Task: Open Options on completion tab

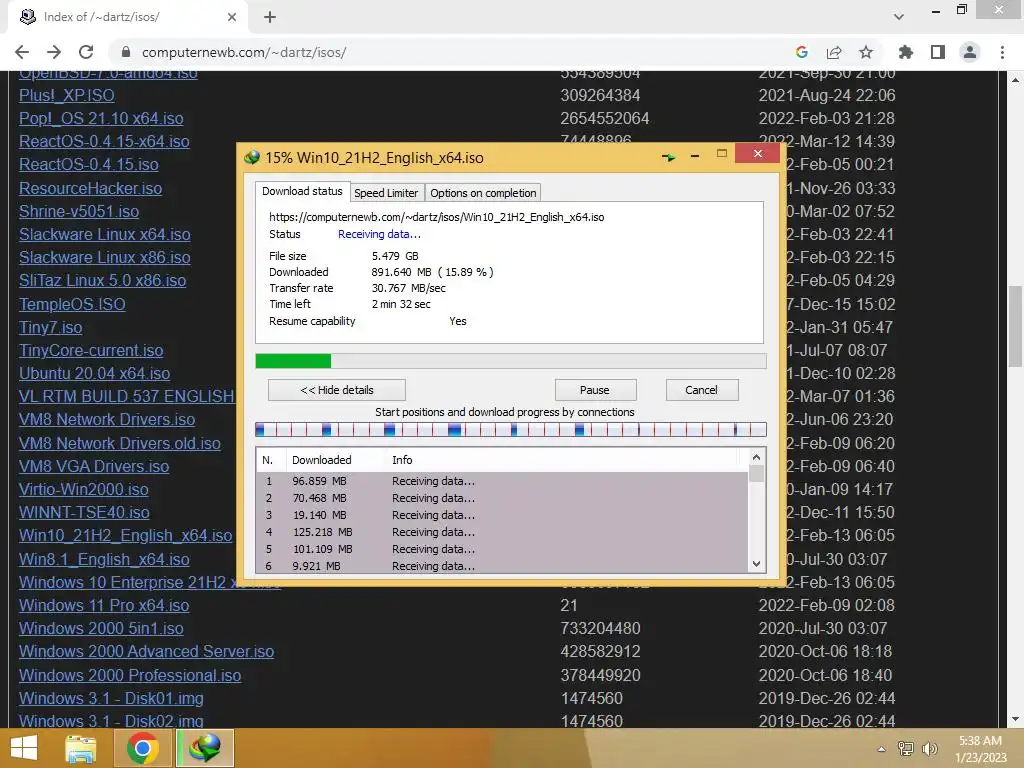Action: [x=483, y=193]
